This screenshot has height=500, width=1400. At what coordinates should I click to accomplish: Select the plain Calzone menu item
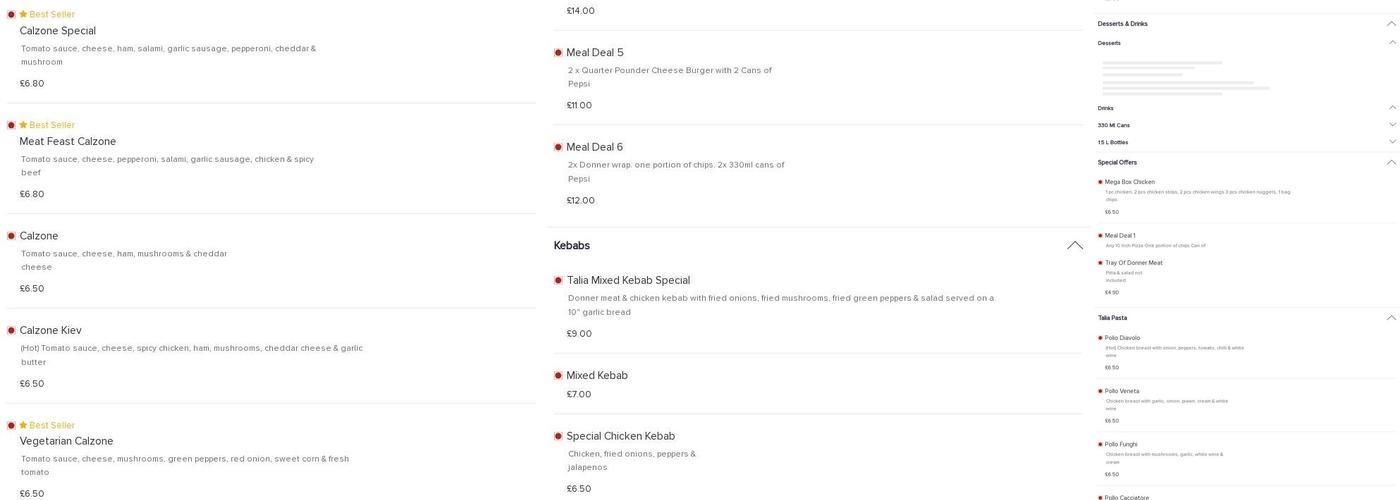[39, 236]
